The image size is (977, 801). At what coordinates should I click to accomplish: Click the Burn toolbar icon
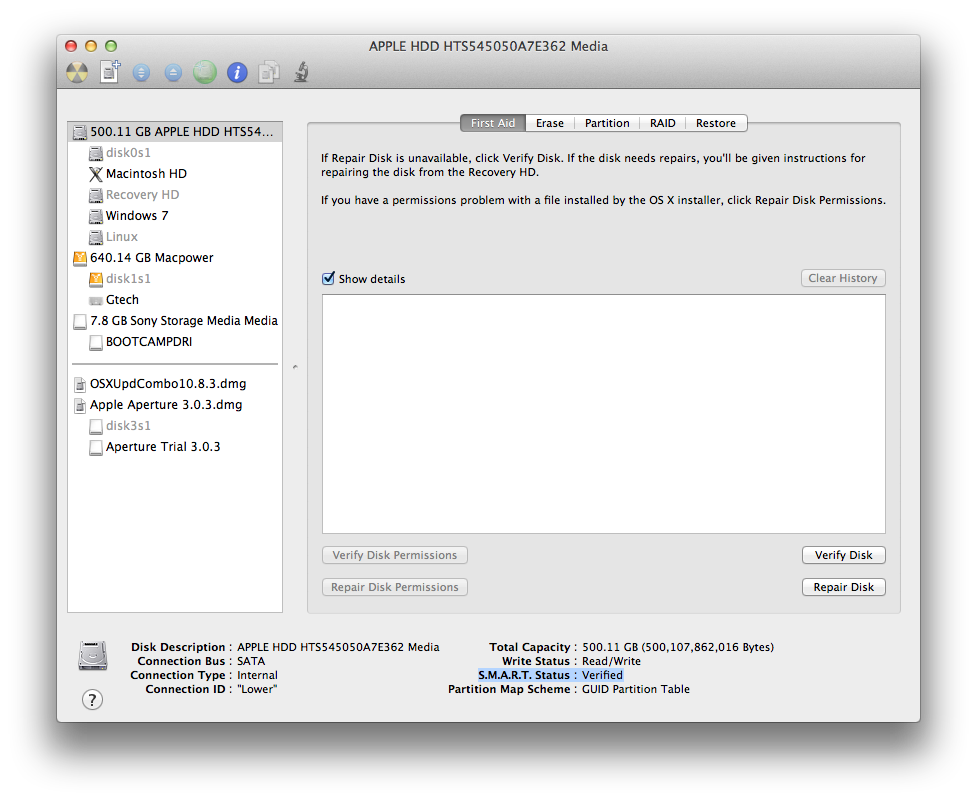(77, 73)
